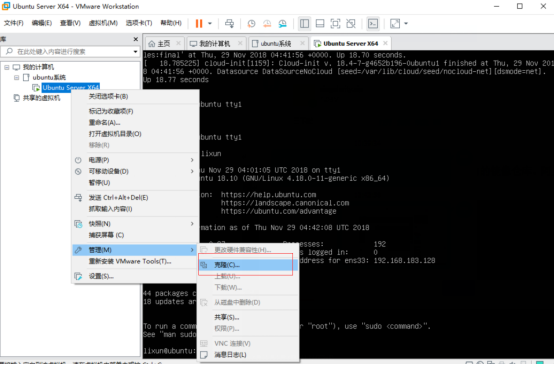Viewport: 554px width, 365px height.
Task: Open the snapshot manager toolbar icon
Action: click(283, 24)
